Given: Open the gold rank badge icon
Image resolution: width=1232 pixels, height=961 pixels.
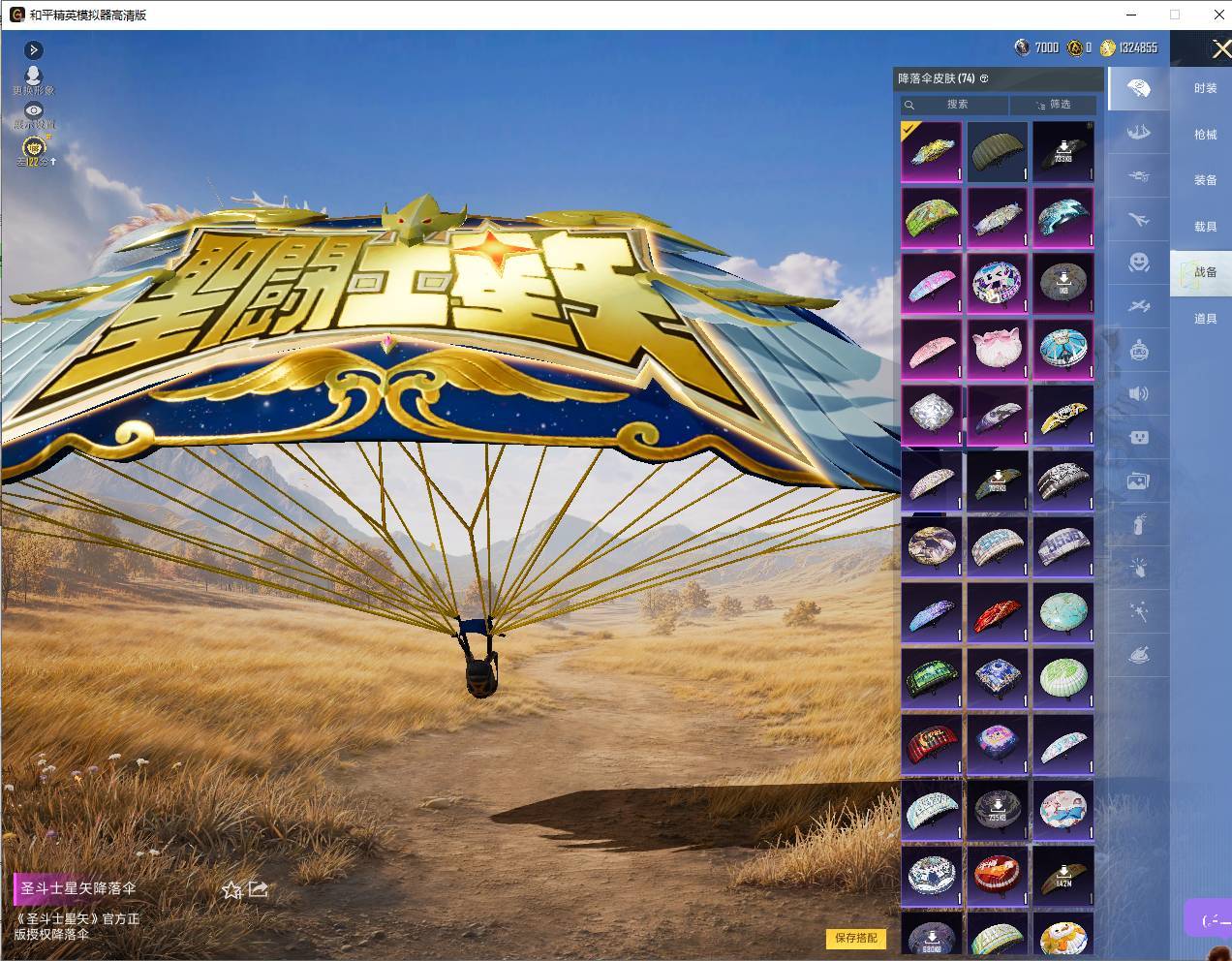Looking at the screenshot, I should (x=34, y=150).
